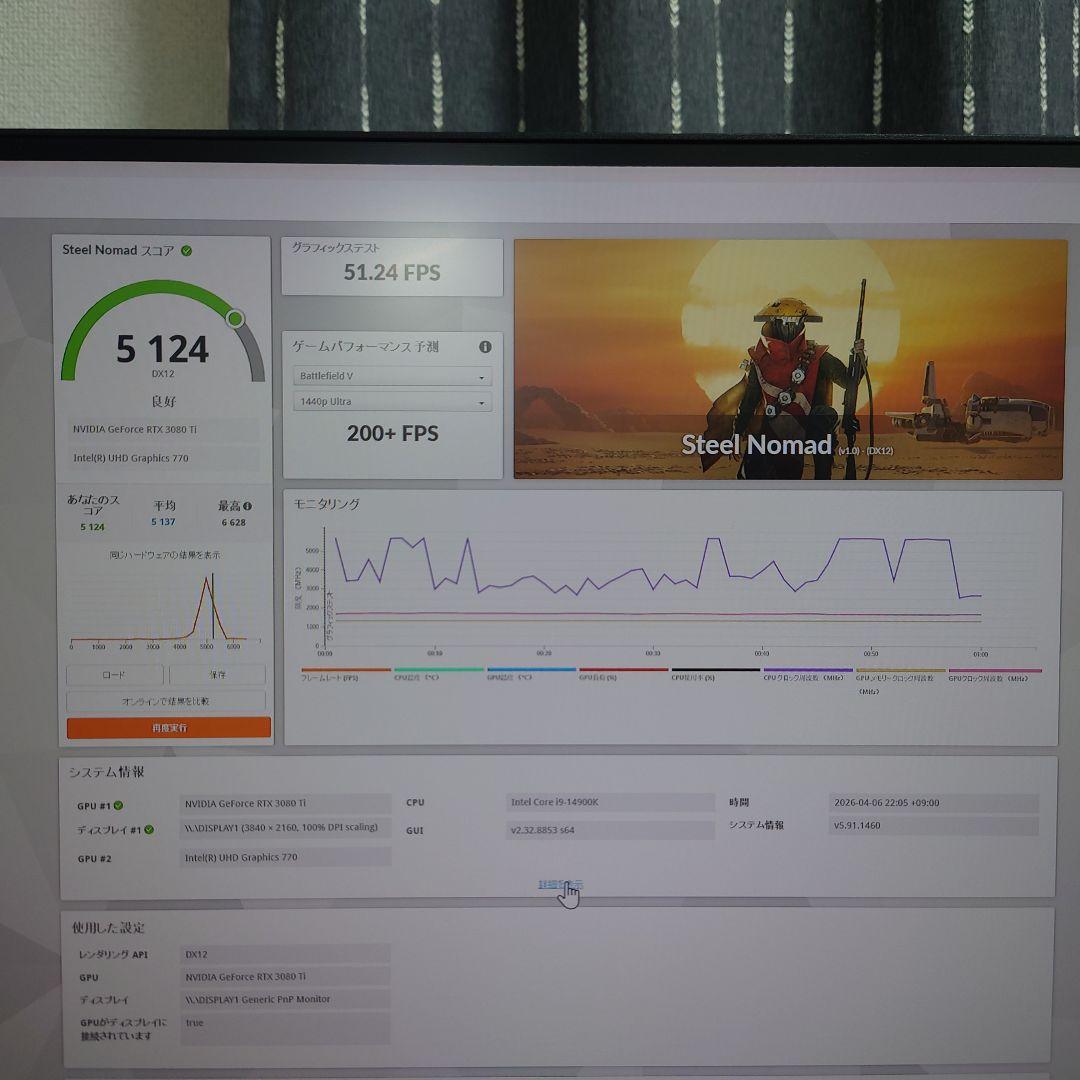Toggle フレームレート (FPS) legend series
The width and height of the screenshot is (1080, 1080).
coord(345,674)
